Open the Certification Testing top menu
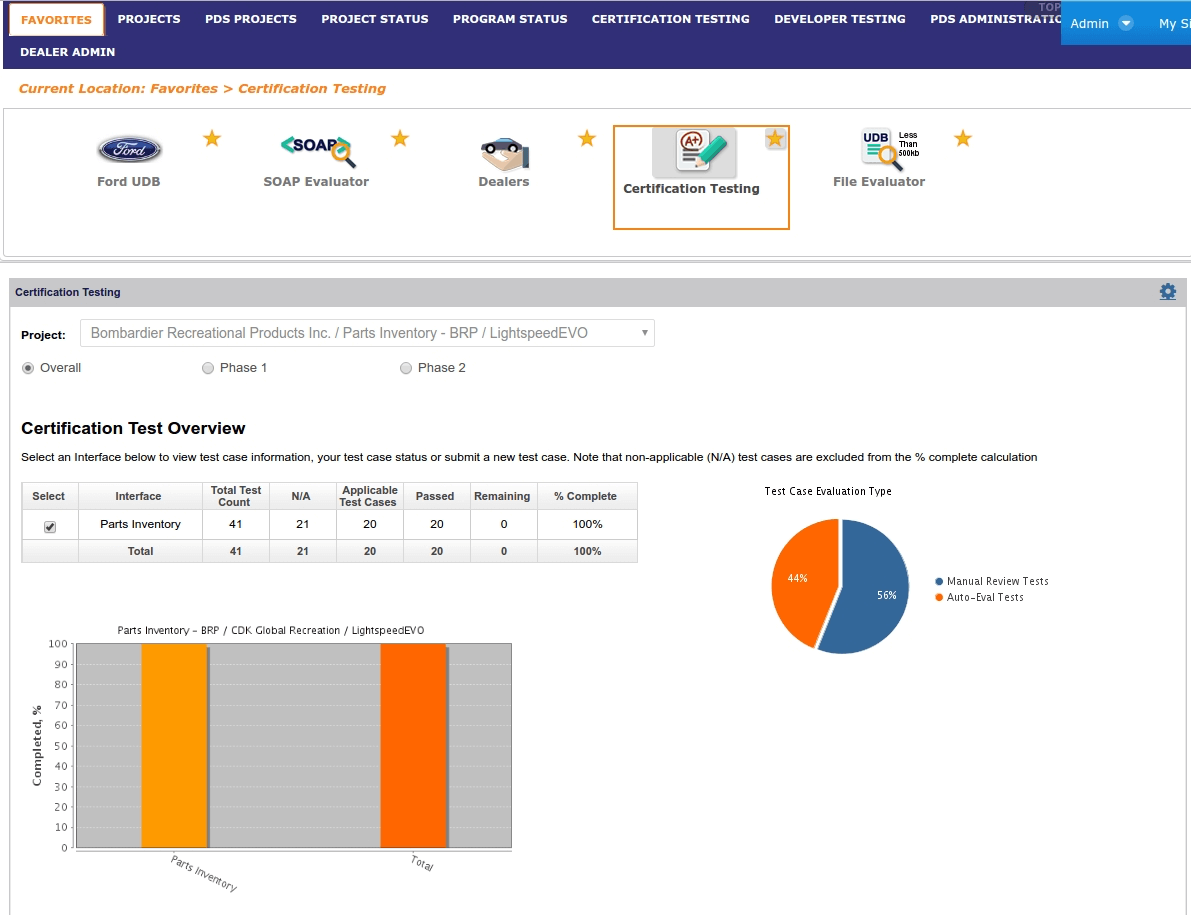 pos(671,19)
